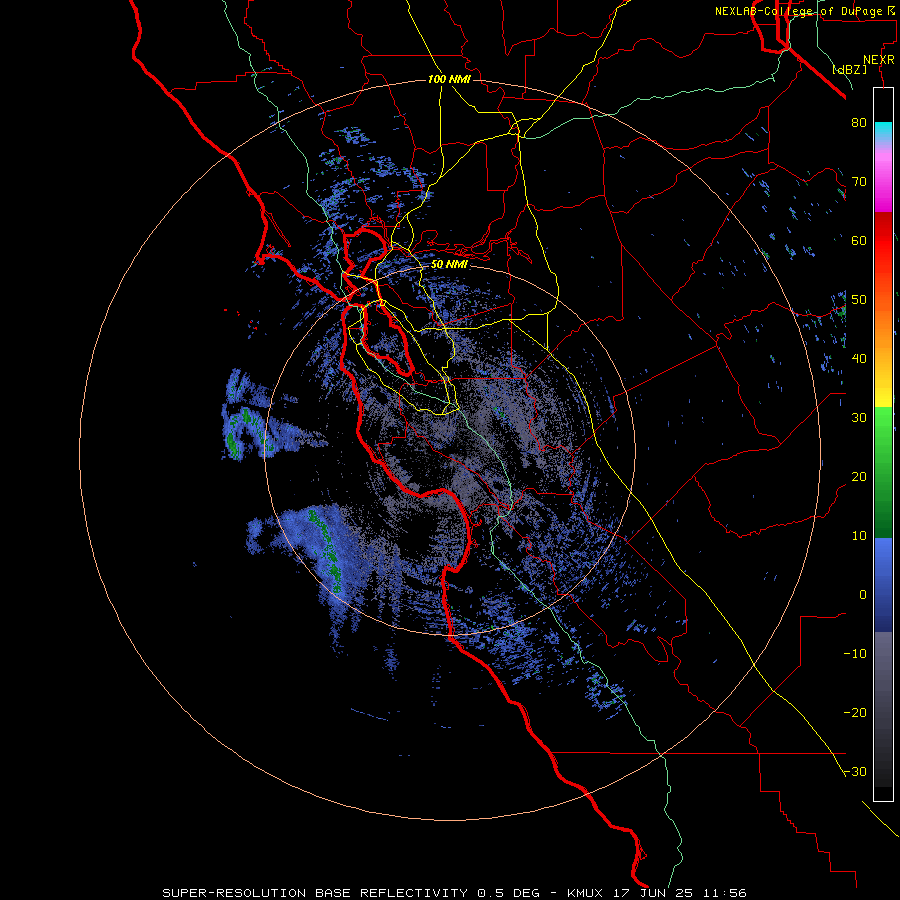Click the '40' value on the dBZ scale
The height and width of the screenshot is (900, 900).
click(x=859, y=359)
